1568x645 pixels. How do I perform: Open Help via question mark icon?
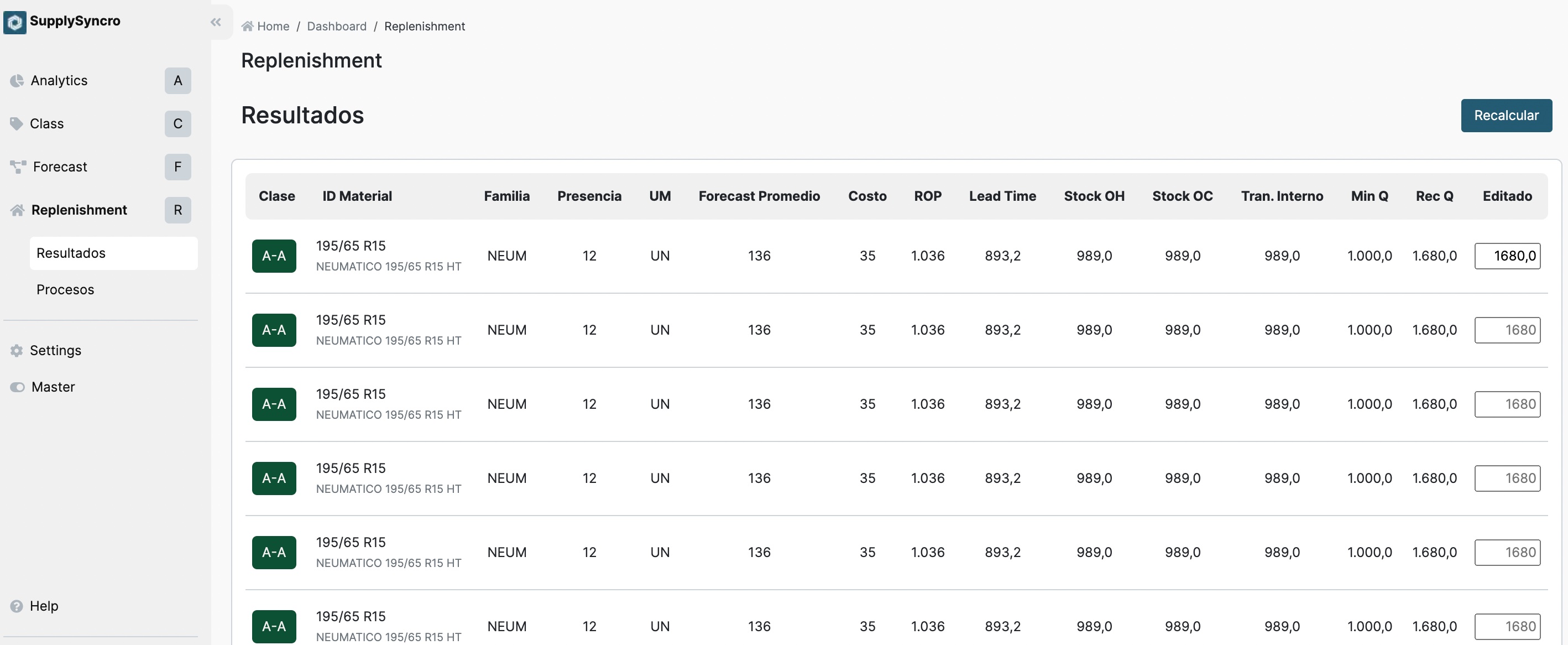coord(17,606)
